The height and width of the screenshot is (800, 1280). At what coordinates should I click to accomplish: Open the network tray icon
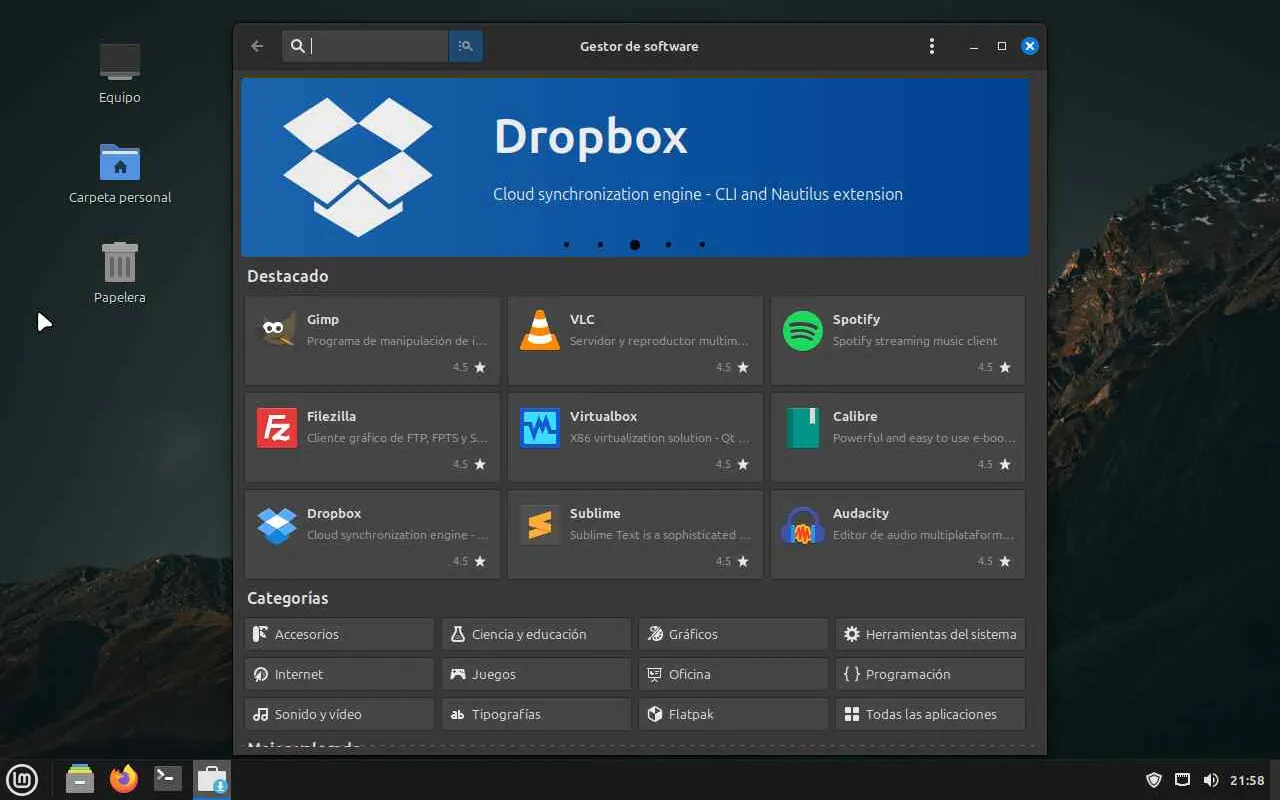coord(1182,780)
